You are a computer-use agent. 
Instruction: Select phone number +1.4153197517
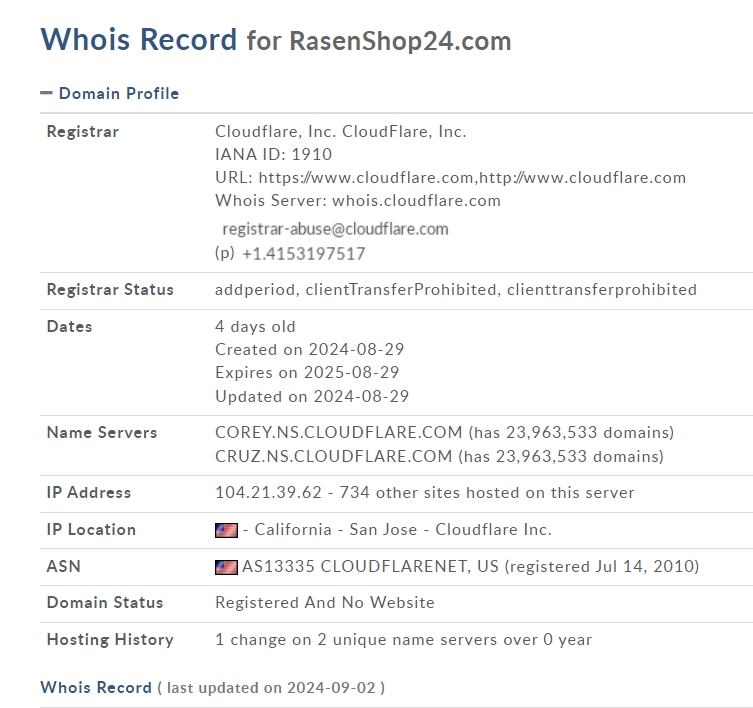pyautogui.click(x=304, y=254)
